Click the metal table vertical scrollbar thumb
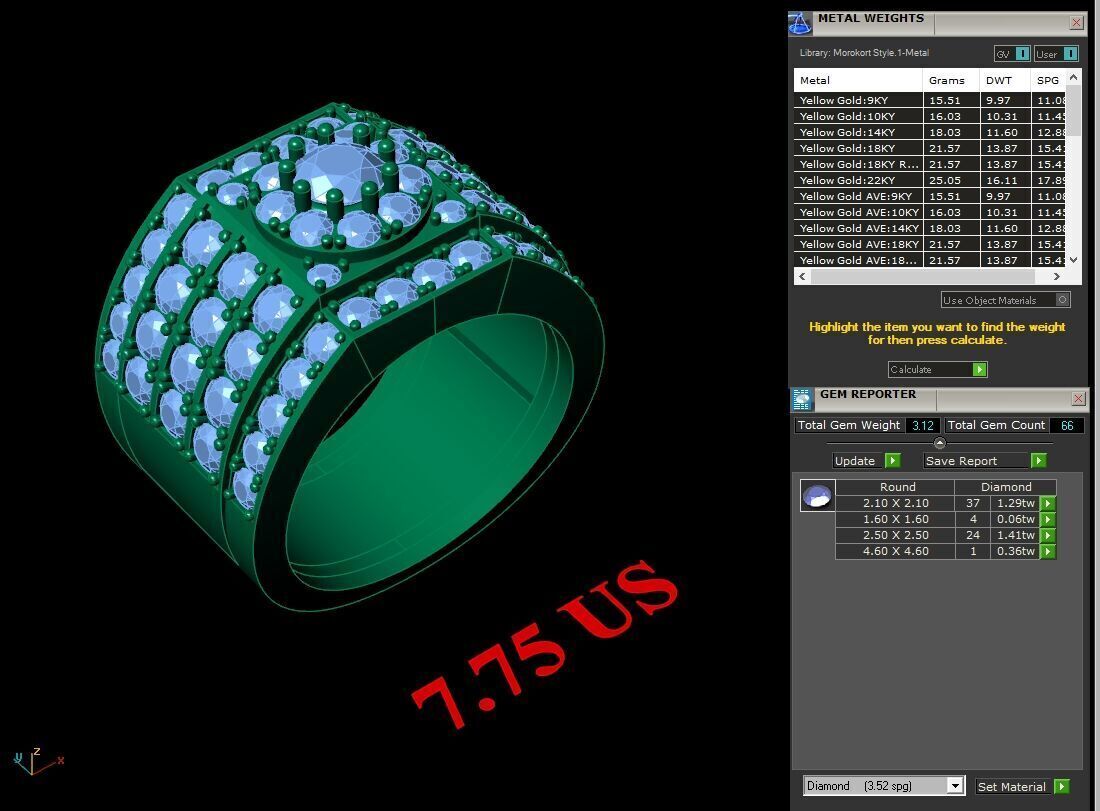 click(x=1073, y=110)
